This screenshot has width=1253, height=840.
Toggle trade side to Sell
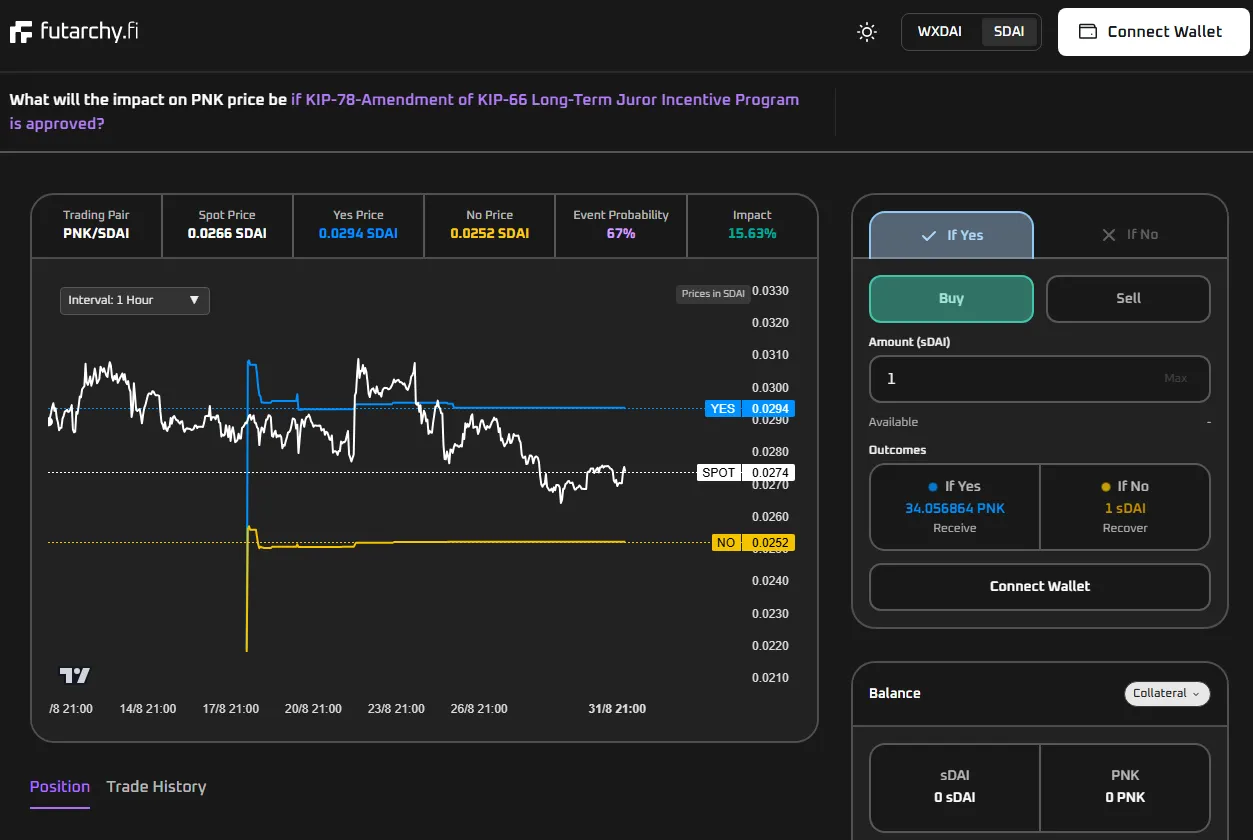pyautogui.click(x=1128, y=299)
